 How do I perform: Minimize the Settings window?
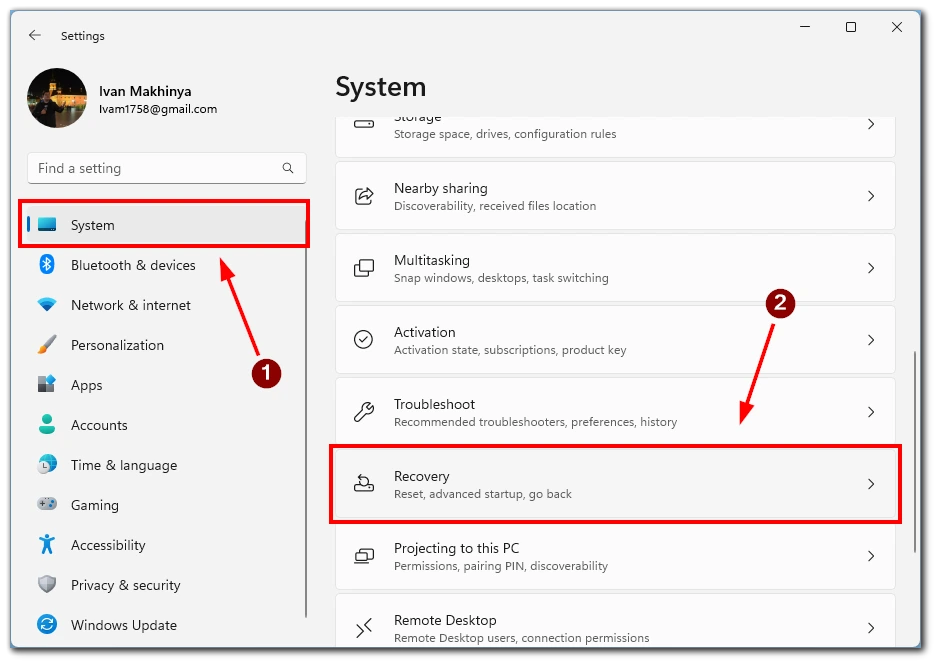(x=805, y=27)
